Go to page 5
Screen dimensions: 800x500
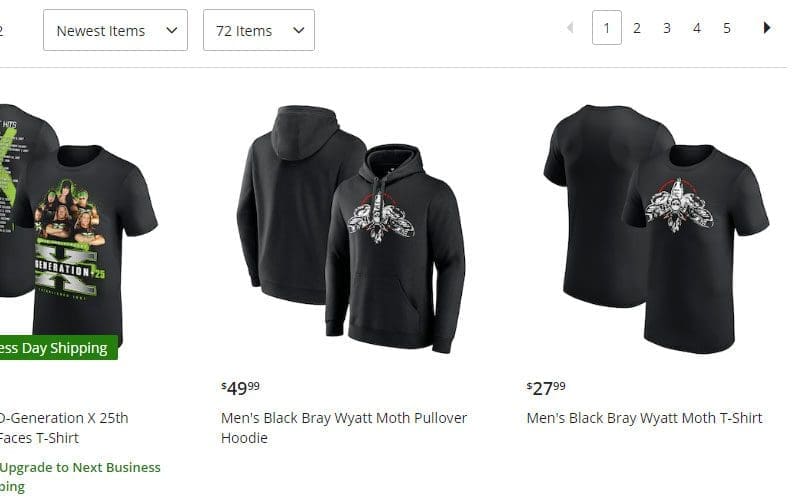(x=727, y=28)
